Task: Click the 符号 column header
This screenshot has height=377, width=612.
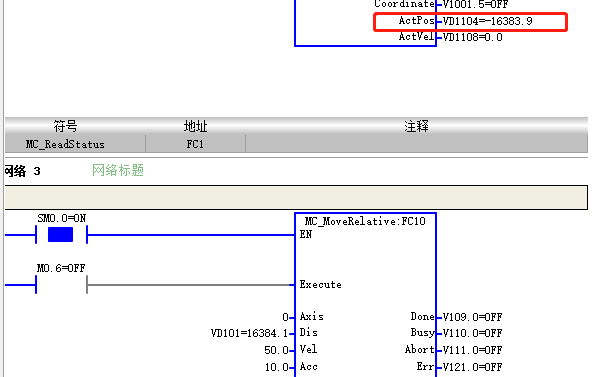Action: click(x=66, y=126)
